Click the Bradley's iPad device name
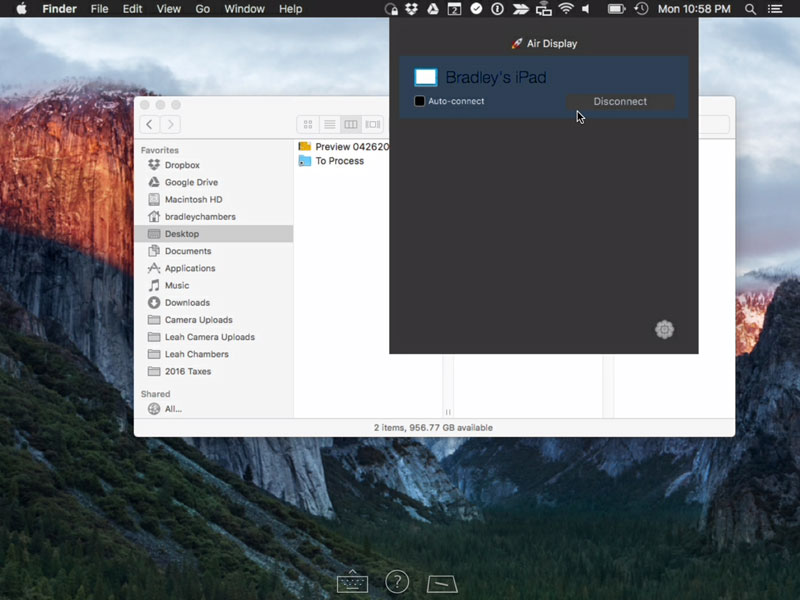This screenshot has width=800, height=600. coord(496,78)
